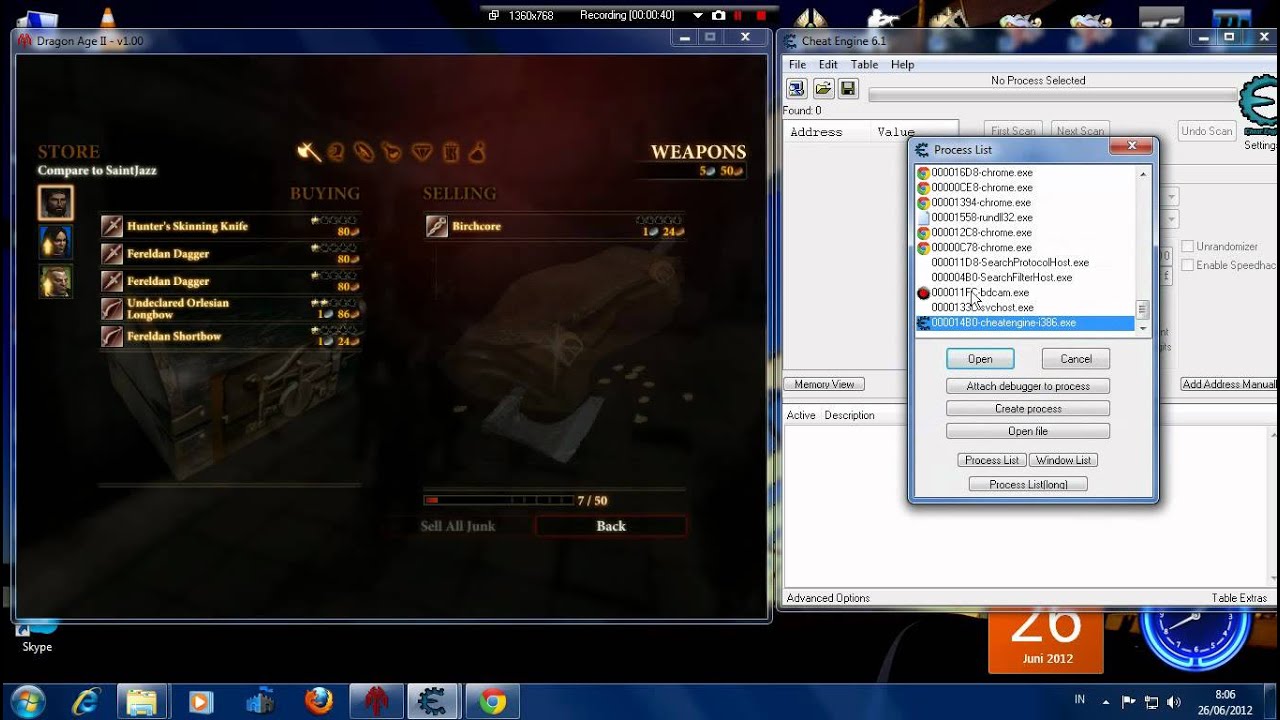Click Cancel in the Process List dialog
Screen dimensions: 1280x720
pyautogui.click(x=1076, y=359)
